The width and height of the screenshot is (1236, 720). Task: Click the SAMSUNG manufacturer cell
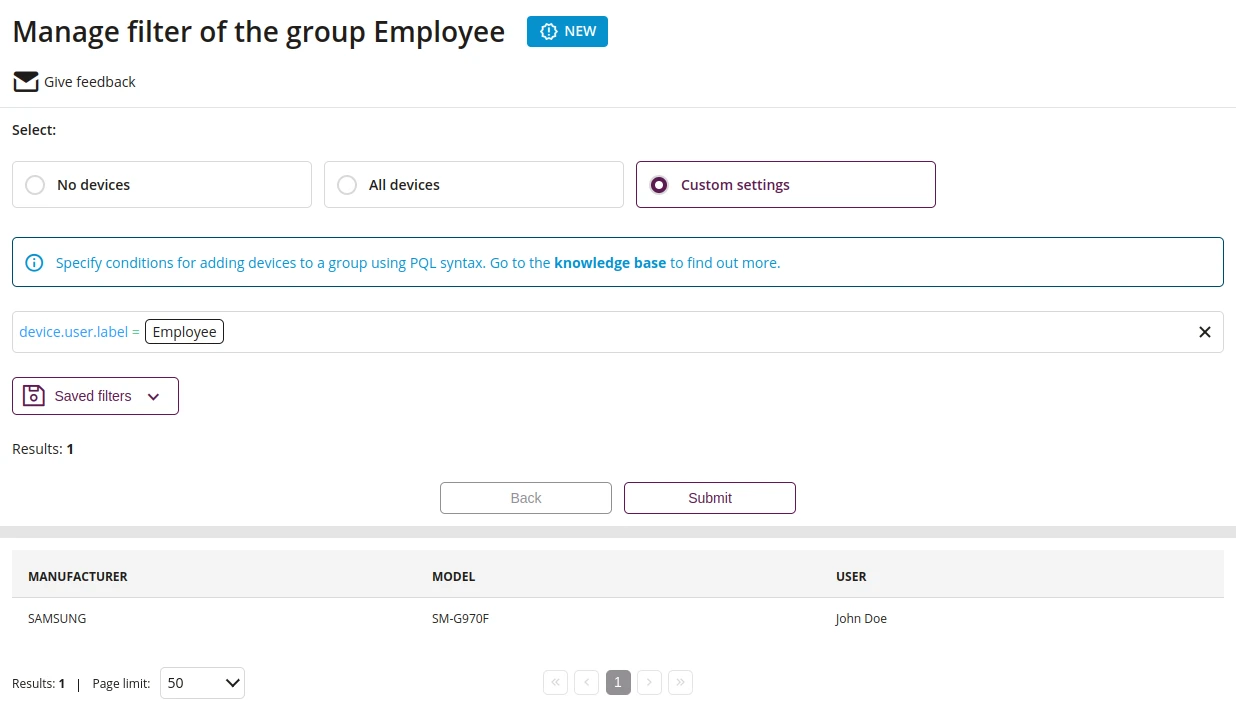[57, 619]
